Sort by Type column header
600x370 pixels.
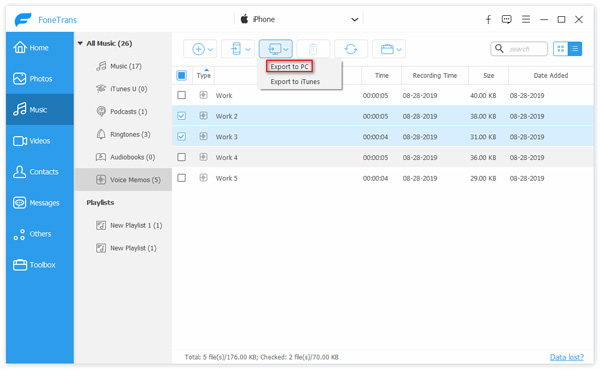click(x=204, y=75)
